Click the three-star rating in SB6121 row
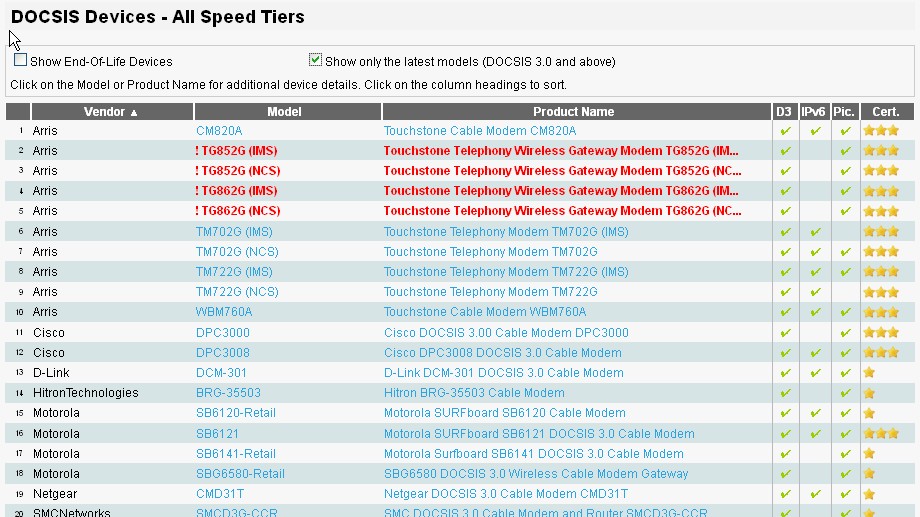This screenshot has height=517, width=920. (x=881, y=433)
